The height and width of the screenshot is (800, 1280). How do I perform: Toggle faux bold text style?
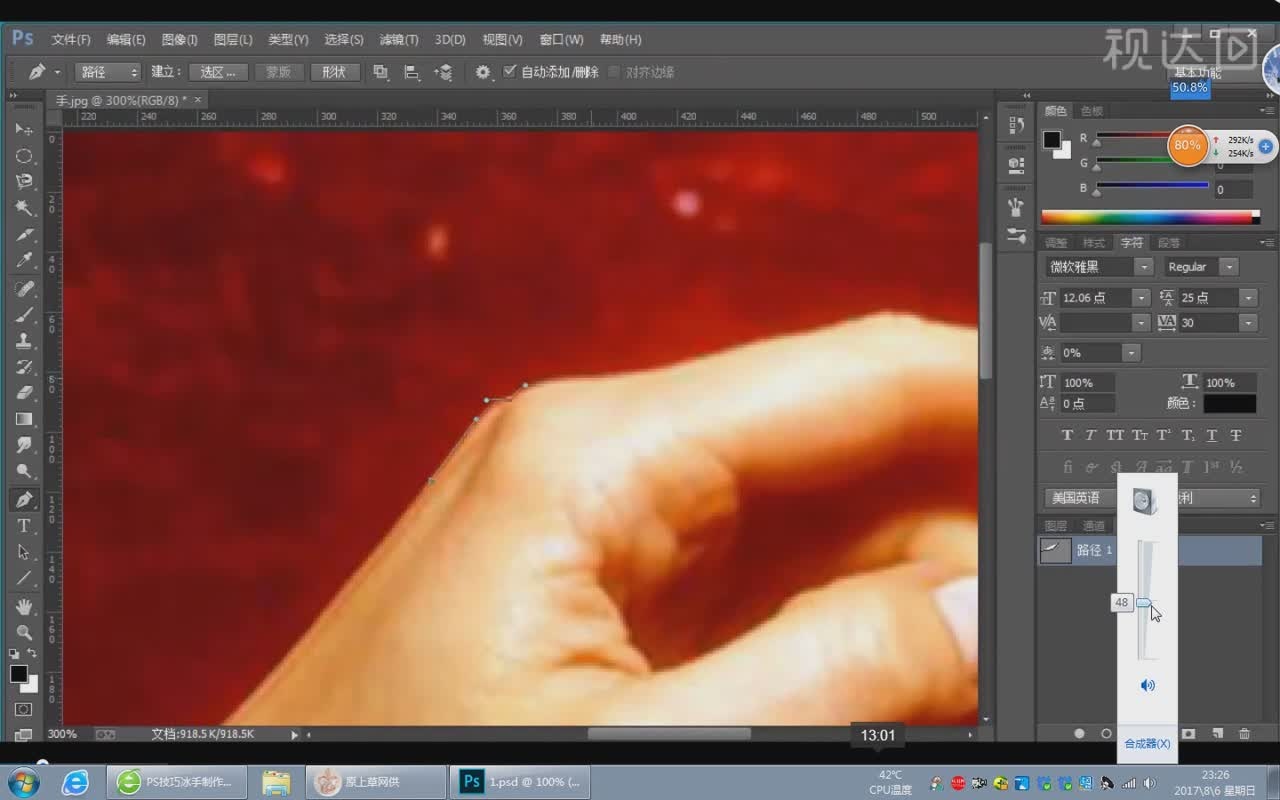[x=1067, y=435]
